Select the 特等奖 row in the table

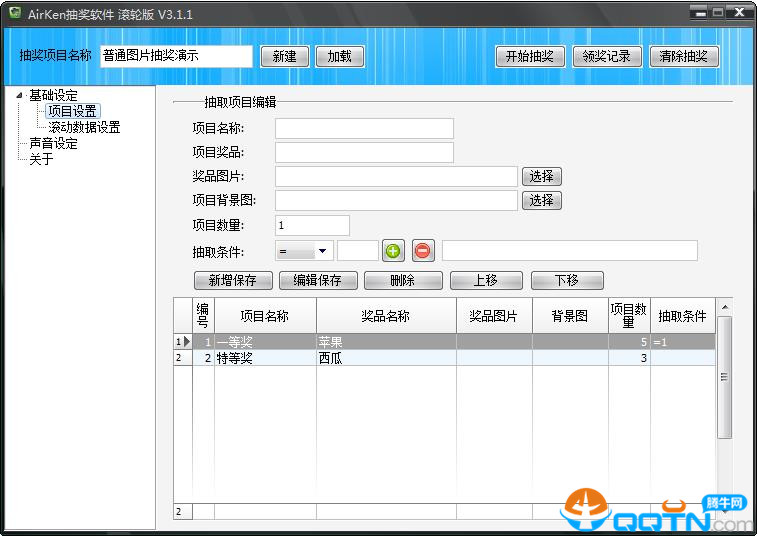265,358
